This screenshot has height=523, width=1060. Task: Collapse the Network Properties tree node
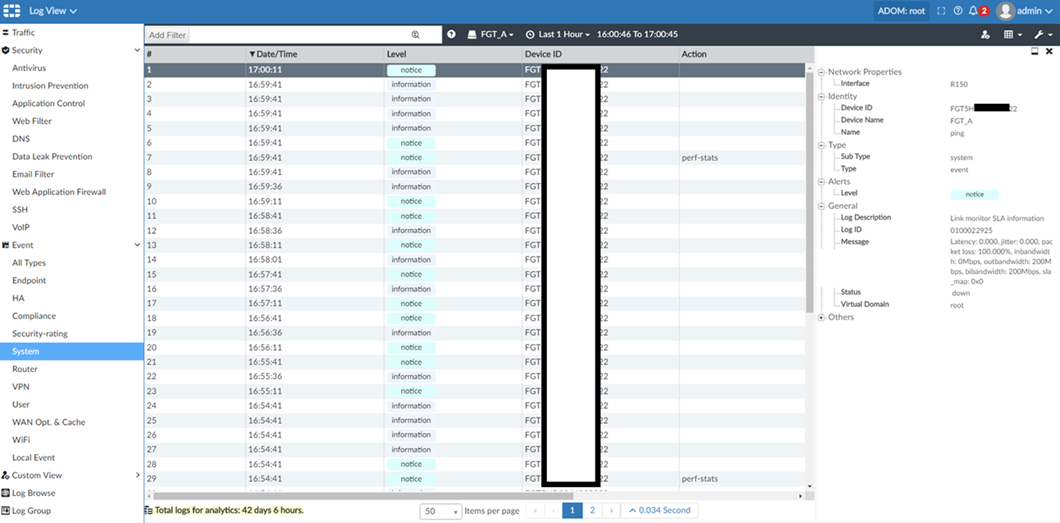coord(822,72)
